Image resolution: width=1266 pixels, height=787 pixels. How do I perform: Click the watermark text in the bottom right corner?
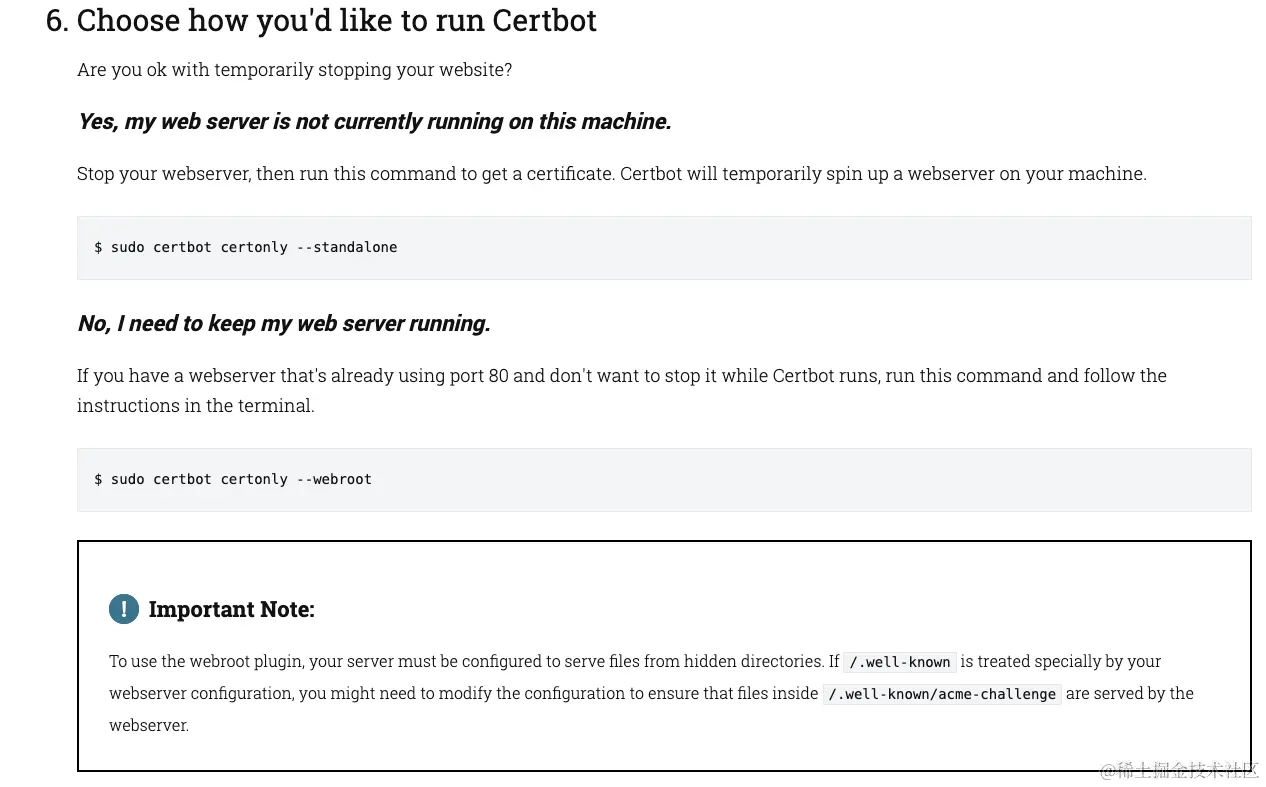coord(1179,770)
